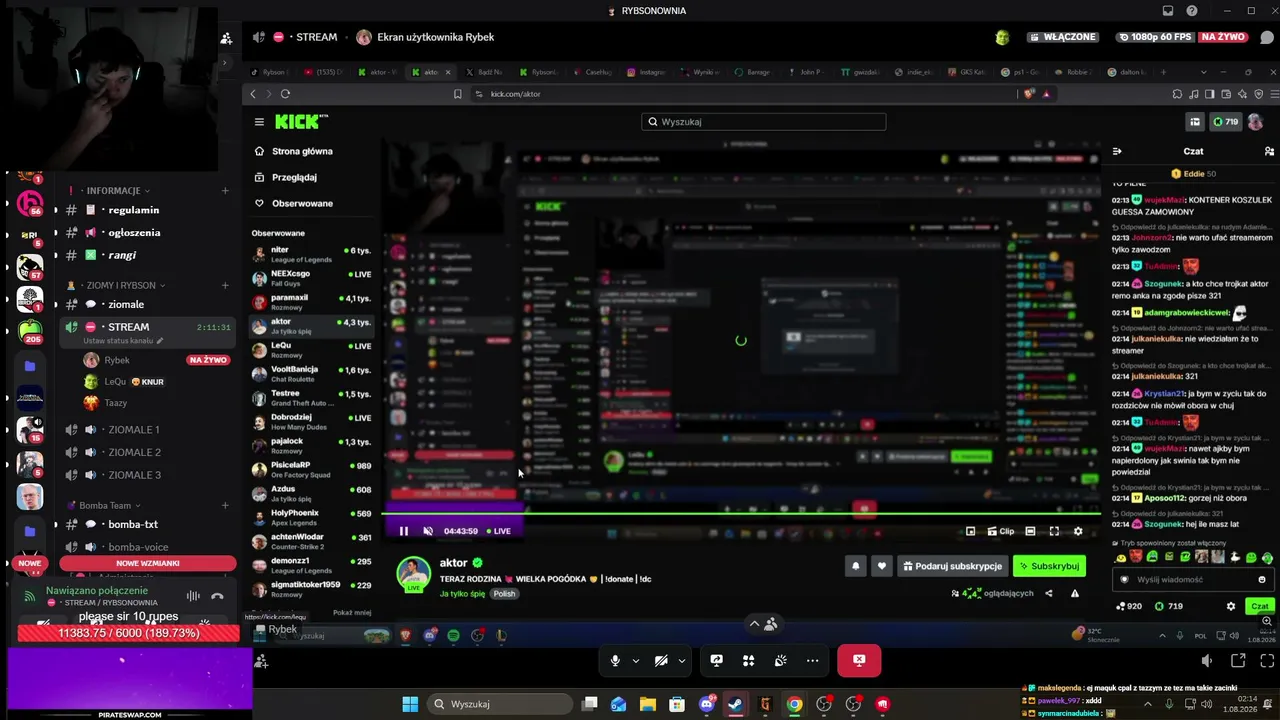Open more options in Discord call bar
Screen dimensions: 1280x720
click(x=812, y=660)
